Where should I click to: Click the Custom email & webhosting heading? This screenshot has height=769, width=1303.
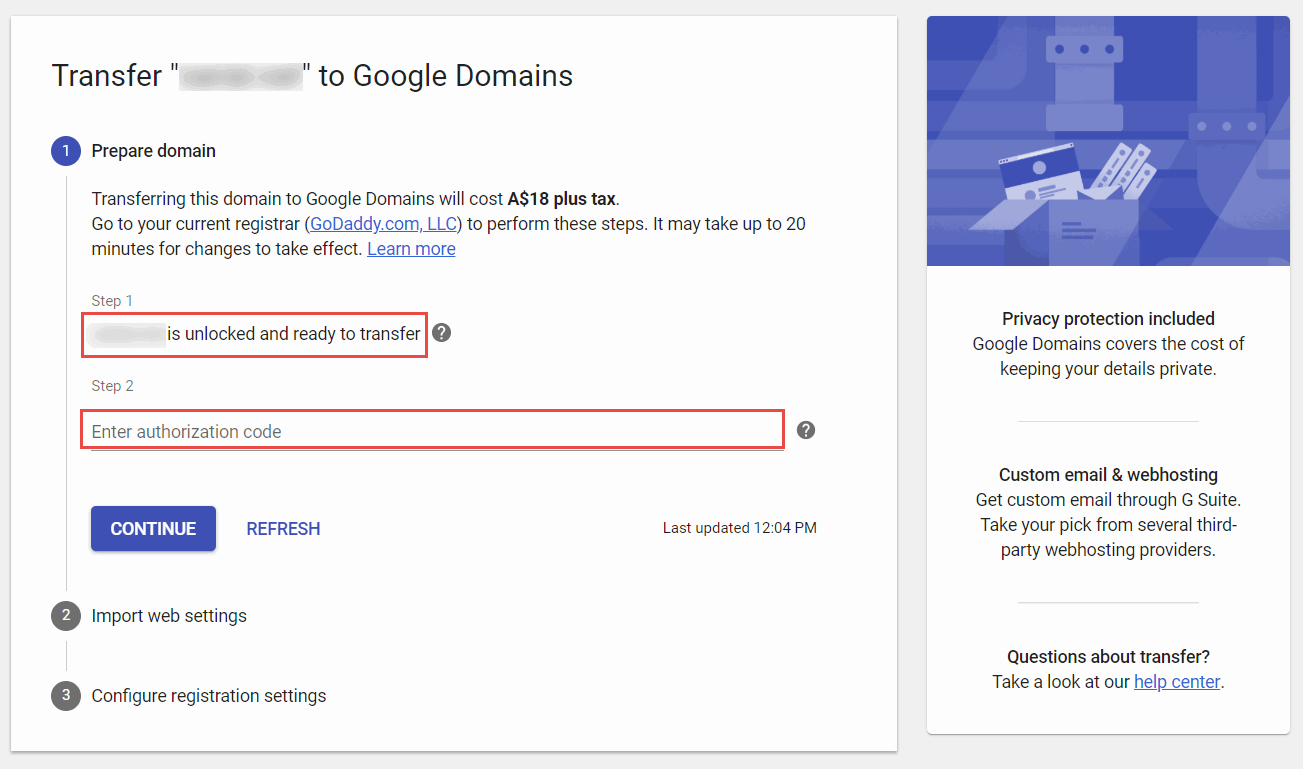[x=1108, y=475]
